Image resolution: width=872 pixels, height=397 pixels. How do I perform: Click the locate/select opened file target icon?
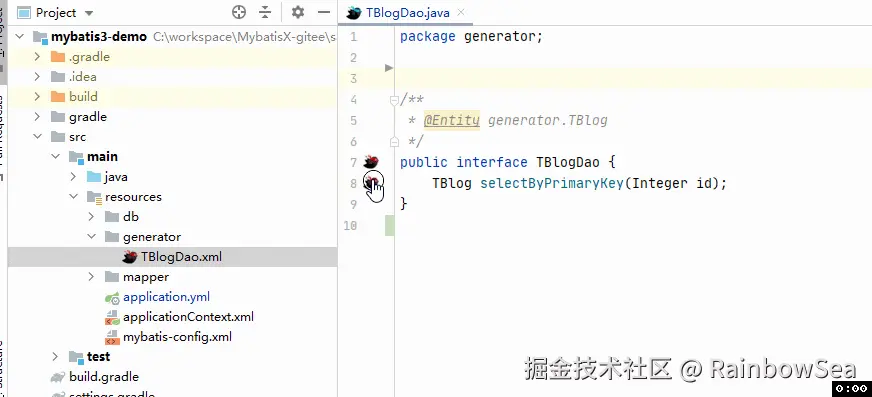click(239, 12)
